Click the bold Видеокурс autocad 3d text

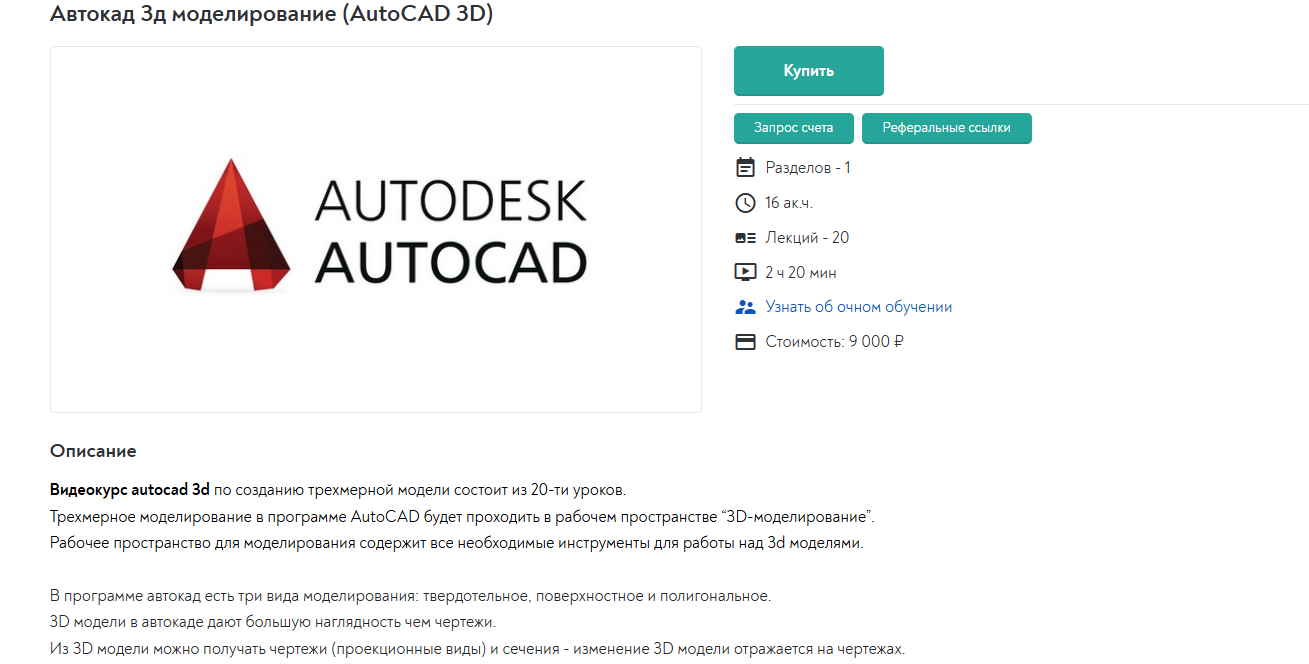click(x=130, y=490)
